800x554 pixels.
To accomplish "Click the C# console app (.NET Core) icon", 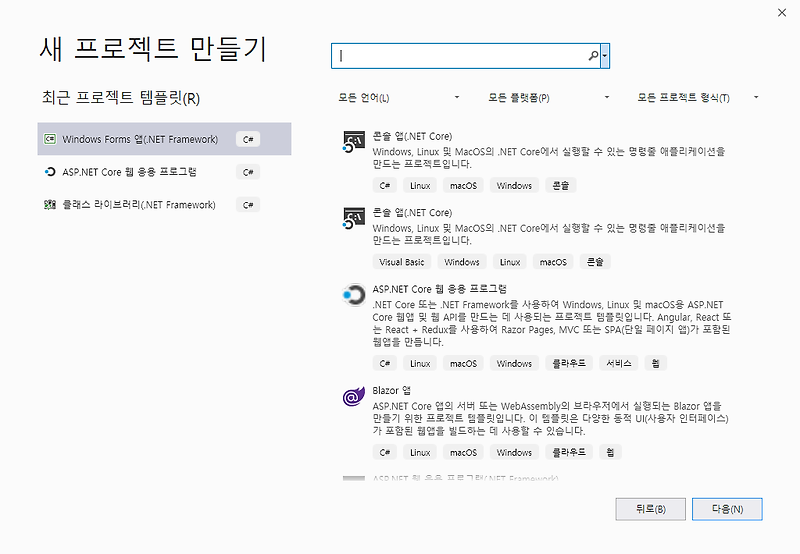I will pyautogui.click(x=354, y=141).
